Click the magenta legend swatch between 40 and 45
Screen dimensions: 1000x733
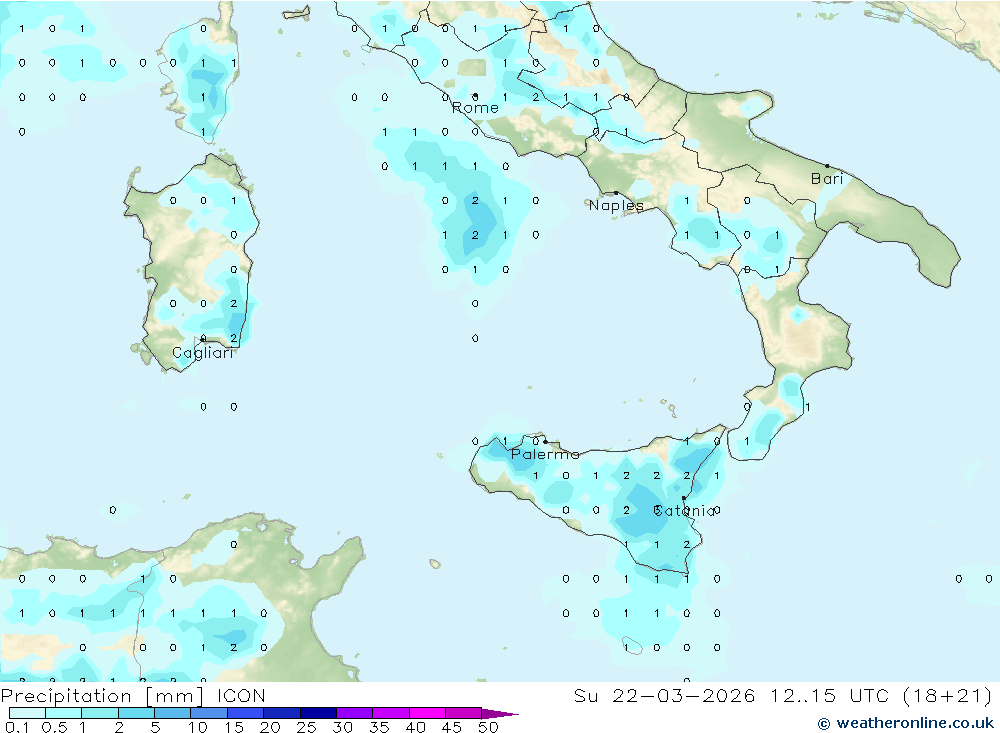point(427,713)
